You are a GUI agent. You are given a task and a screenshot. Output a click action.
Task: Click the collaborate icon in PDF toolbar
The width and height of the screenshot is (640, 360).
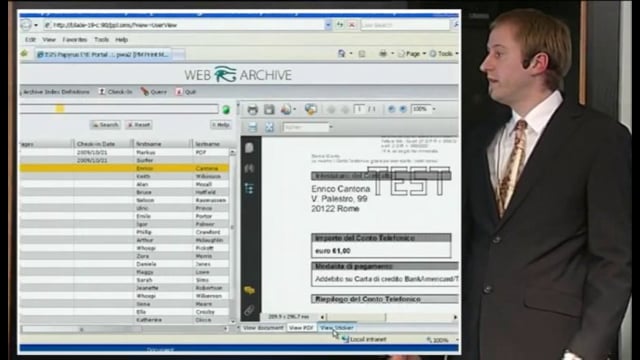311,109
